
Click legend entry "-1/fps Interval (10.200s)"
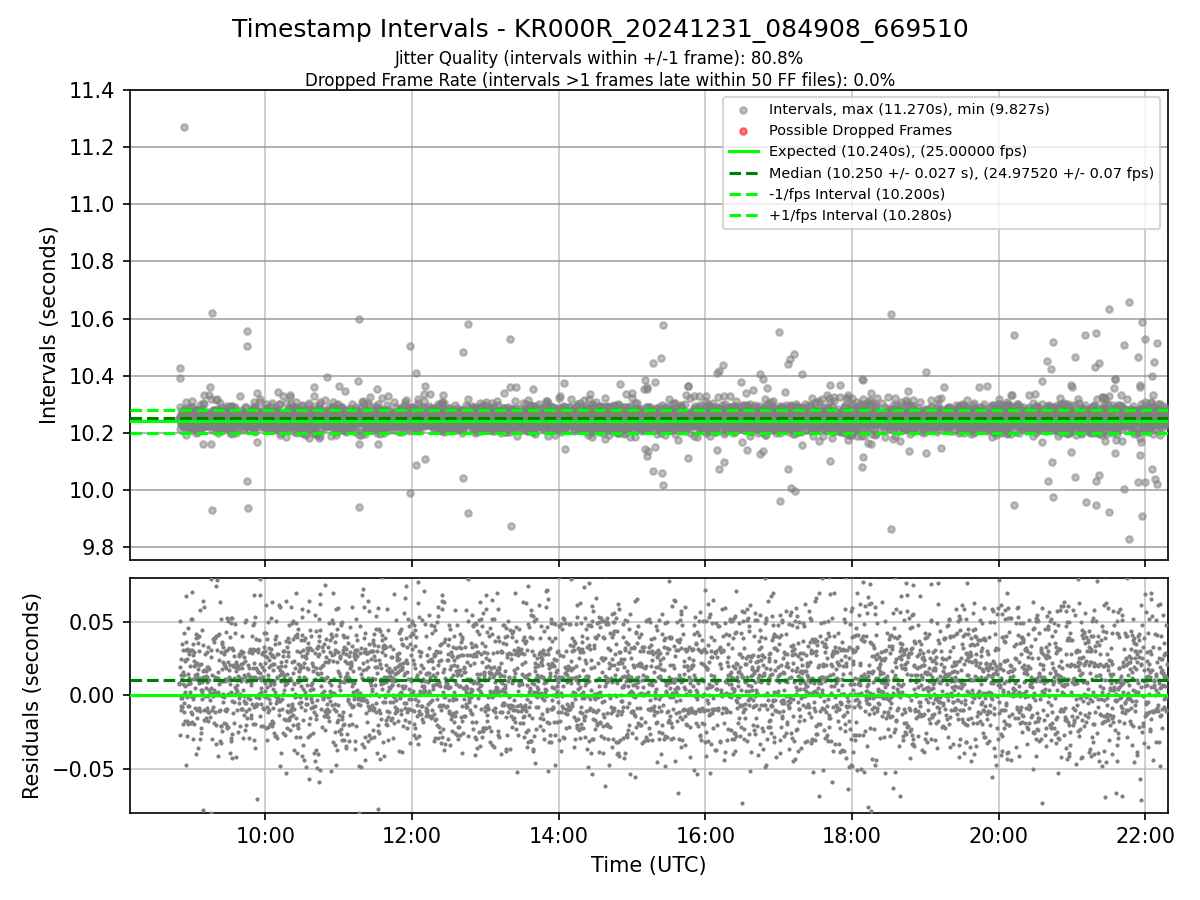pos(857,194)
